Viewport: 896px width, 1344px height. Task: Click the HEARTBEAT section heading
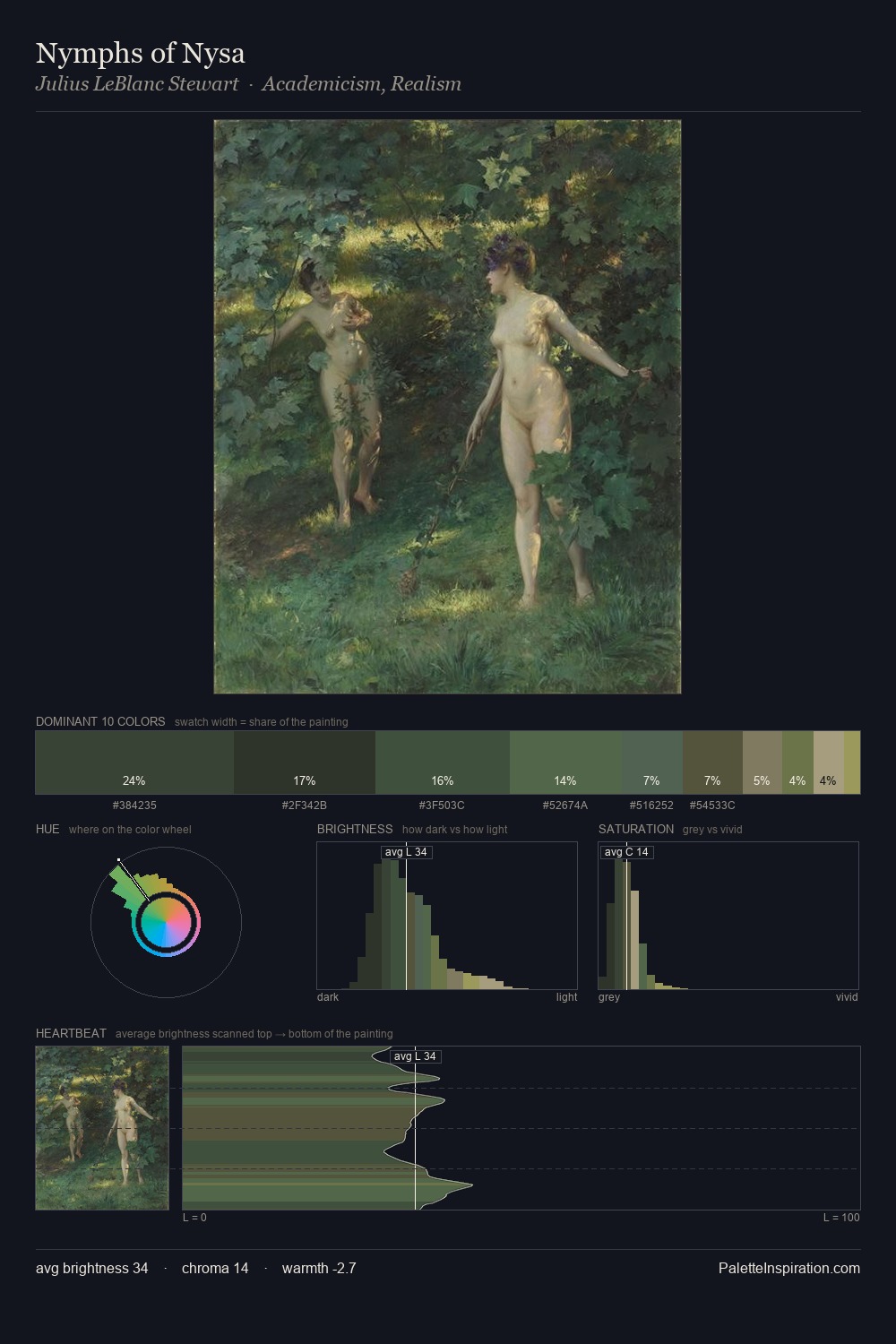click(x=71, y=1033)
